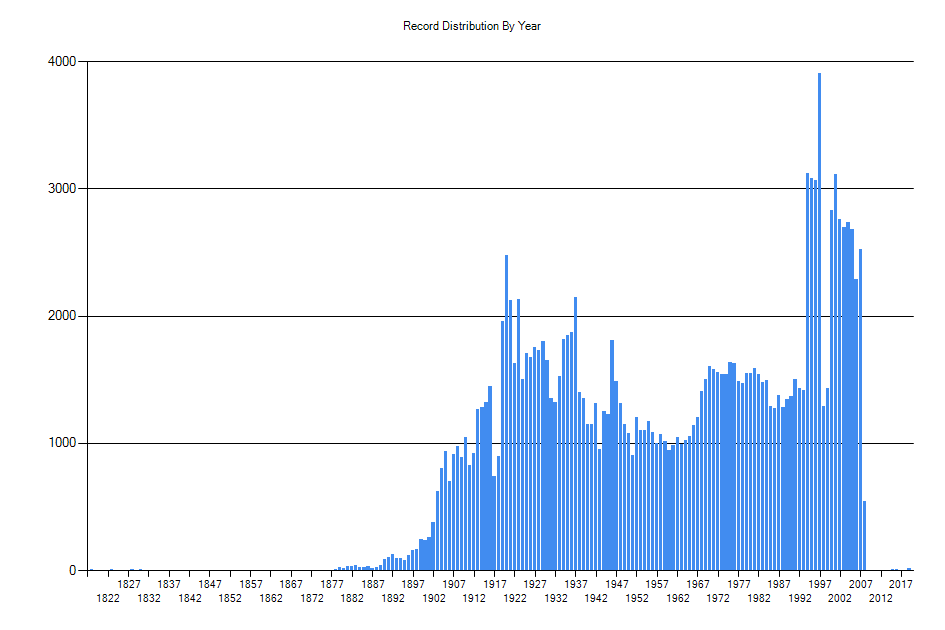Click the 1902 x-axis label

point(434,598)
